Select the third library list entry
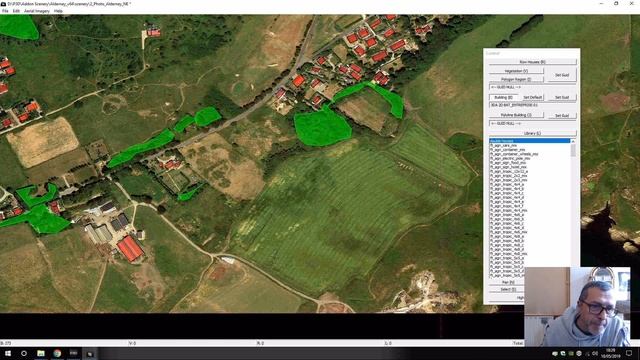 530,149
